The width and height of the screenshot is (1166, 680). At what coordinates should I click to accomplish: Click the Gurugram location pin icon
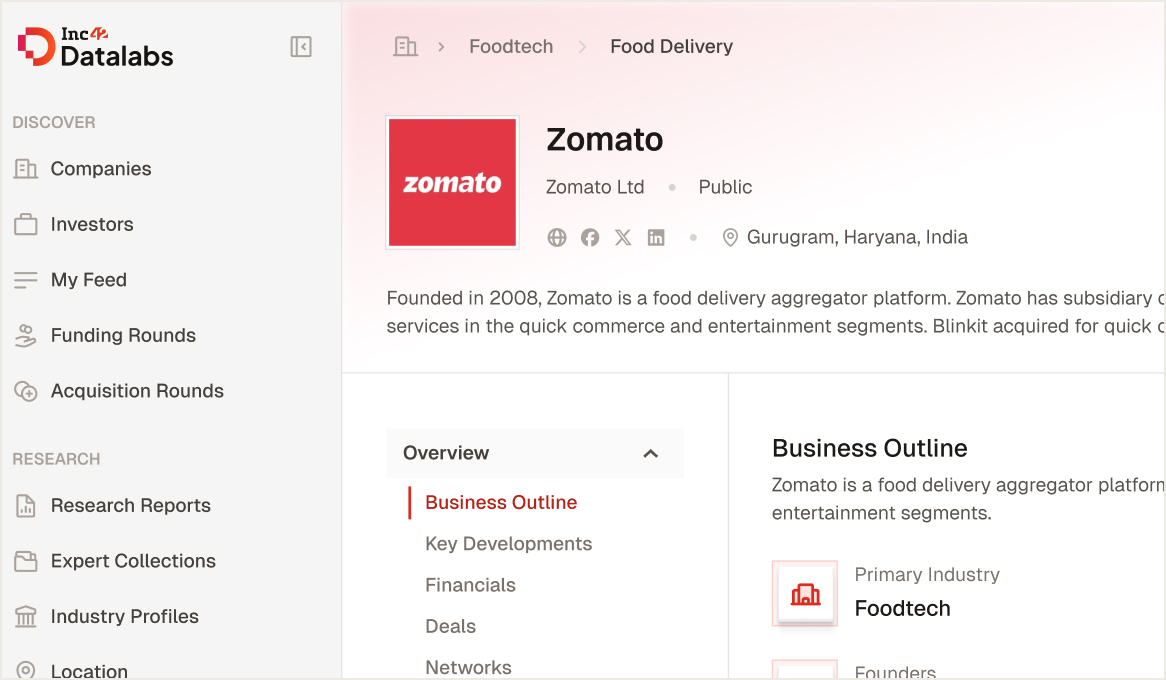click(x=730, y=238)
